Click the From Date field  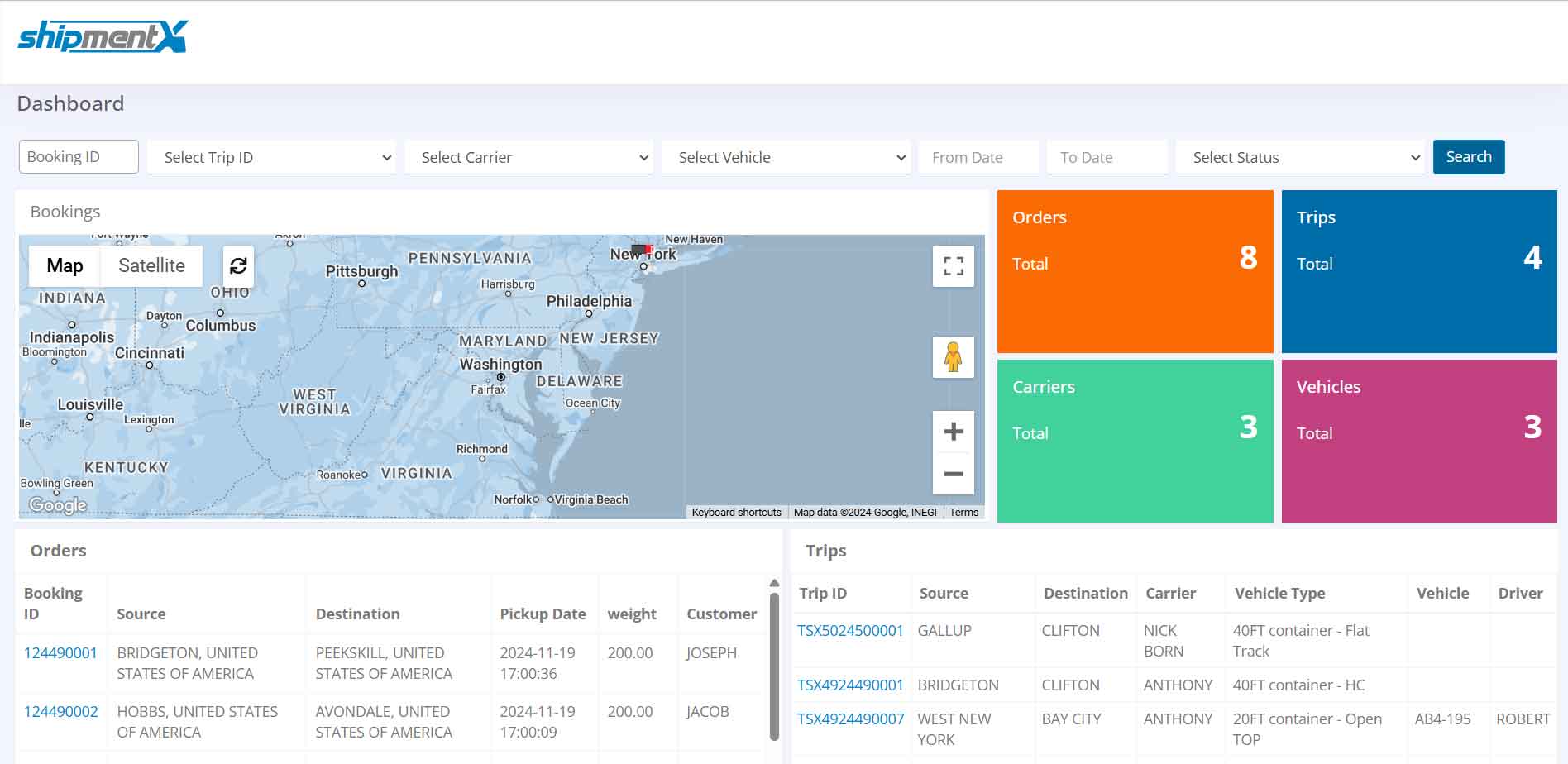[x=978, y=157]
